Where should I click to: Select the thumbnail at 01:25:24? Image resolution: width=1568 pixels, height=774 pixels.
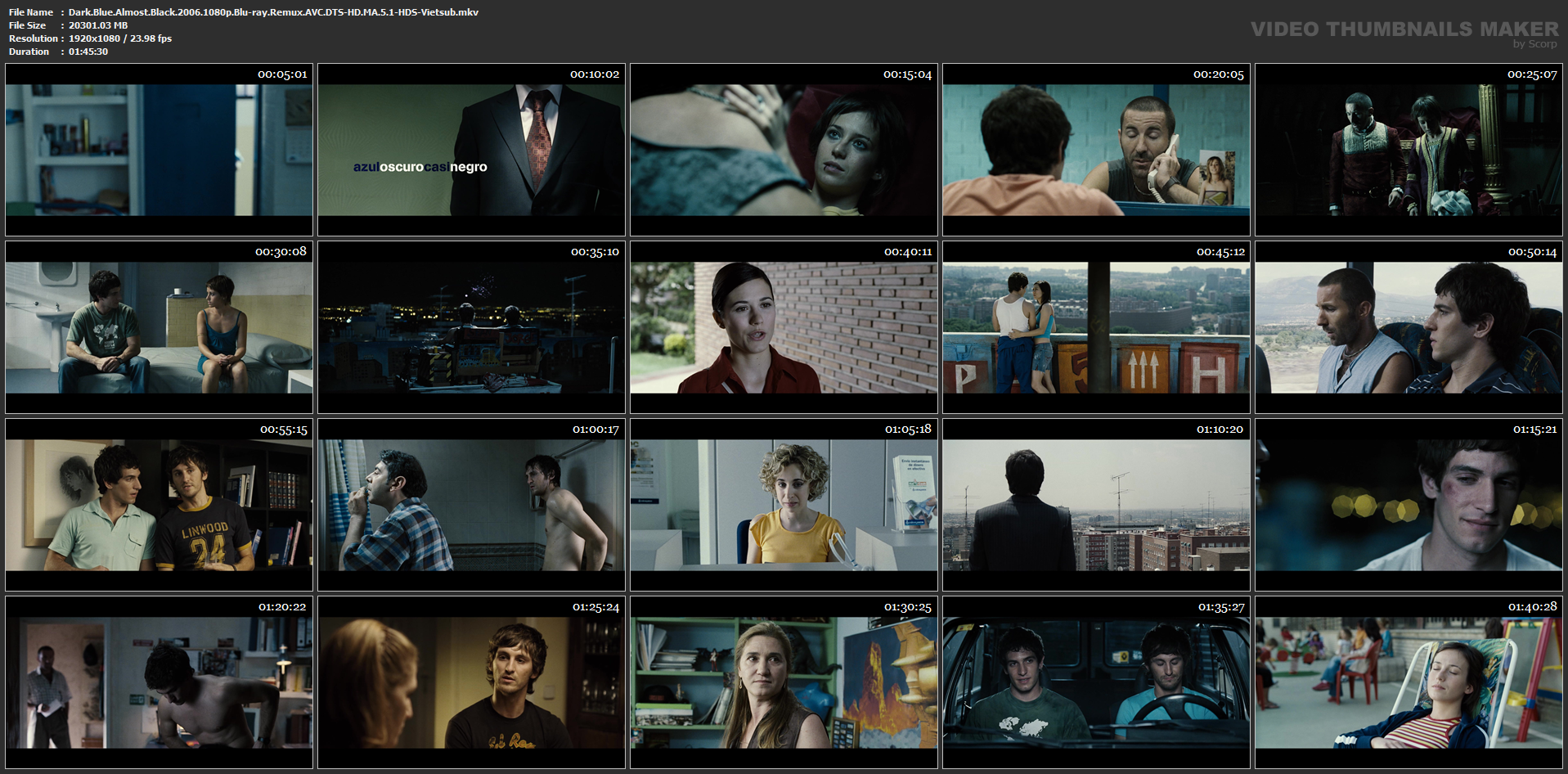pos(471,682)
